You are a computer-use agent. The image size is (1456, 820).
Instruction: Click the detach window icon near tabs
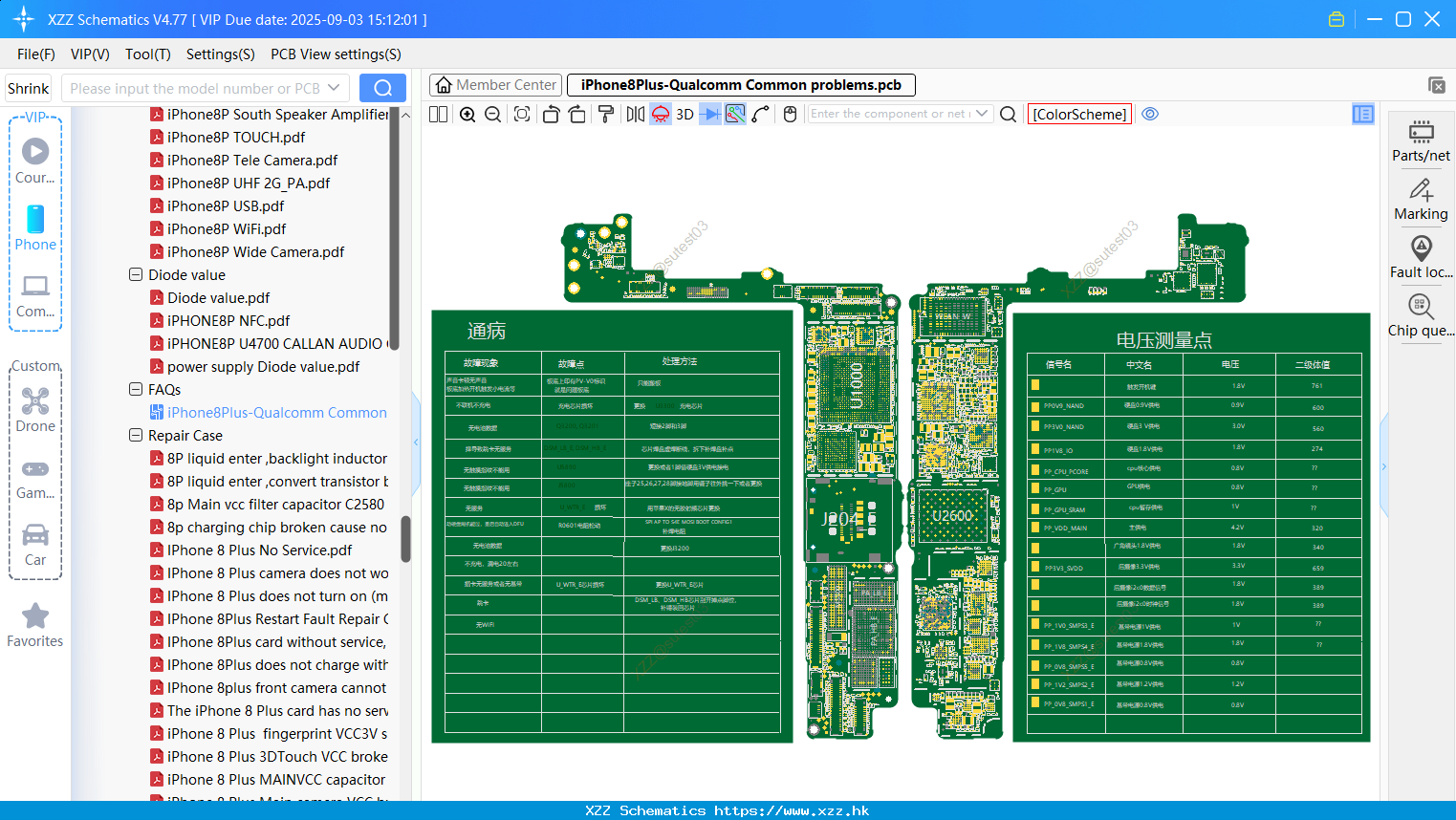(x=1437, y=85)
